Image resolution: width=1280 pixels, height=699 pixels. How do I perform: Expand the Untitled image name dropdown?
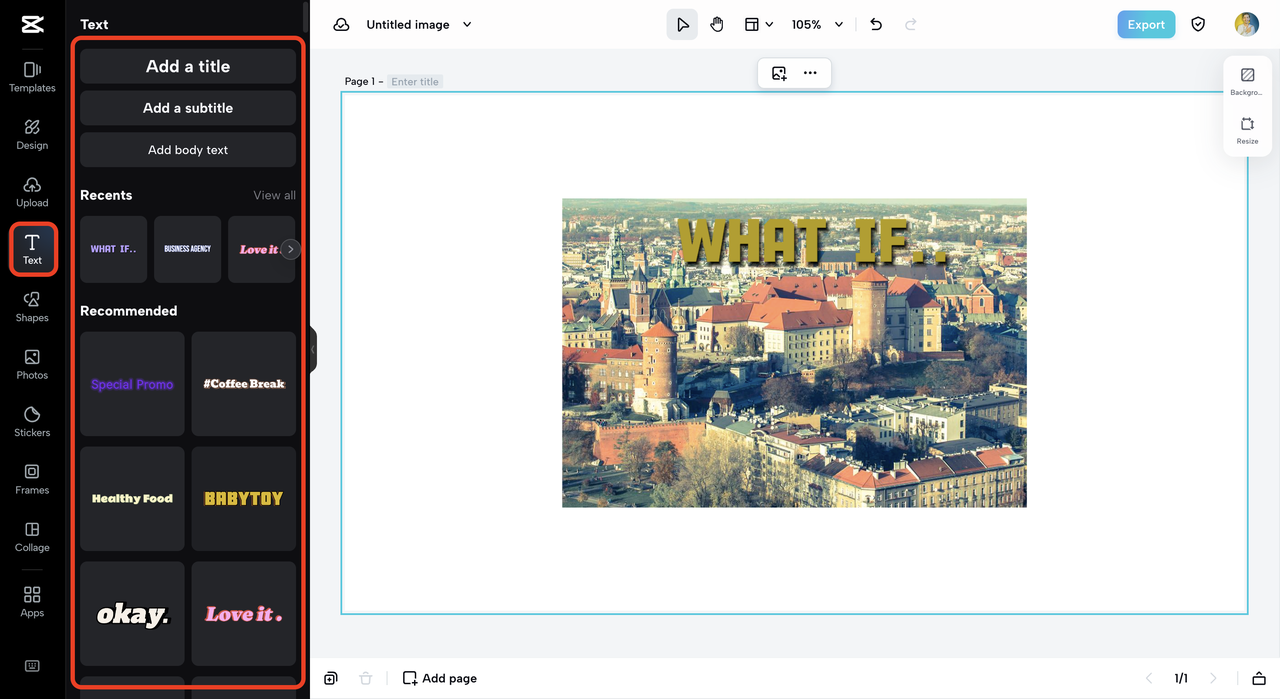[x=467, y=25]
